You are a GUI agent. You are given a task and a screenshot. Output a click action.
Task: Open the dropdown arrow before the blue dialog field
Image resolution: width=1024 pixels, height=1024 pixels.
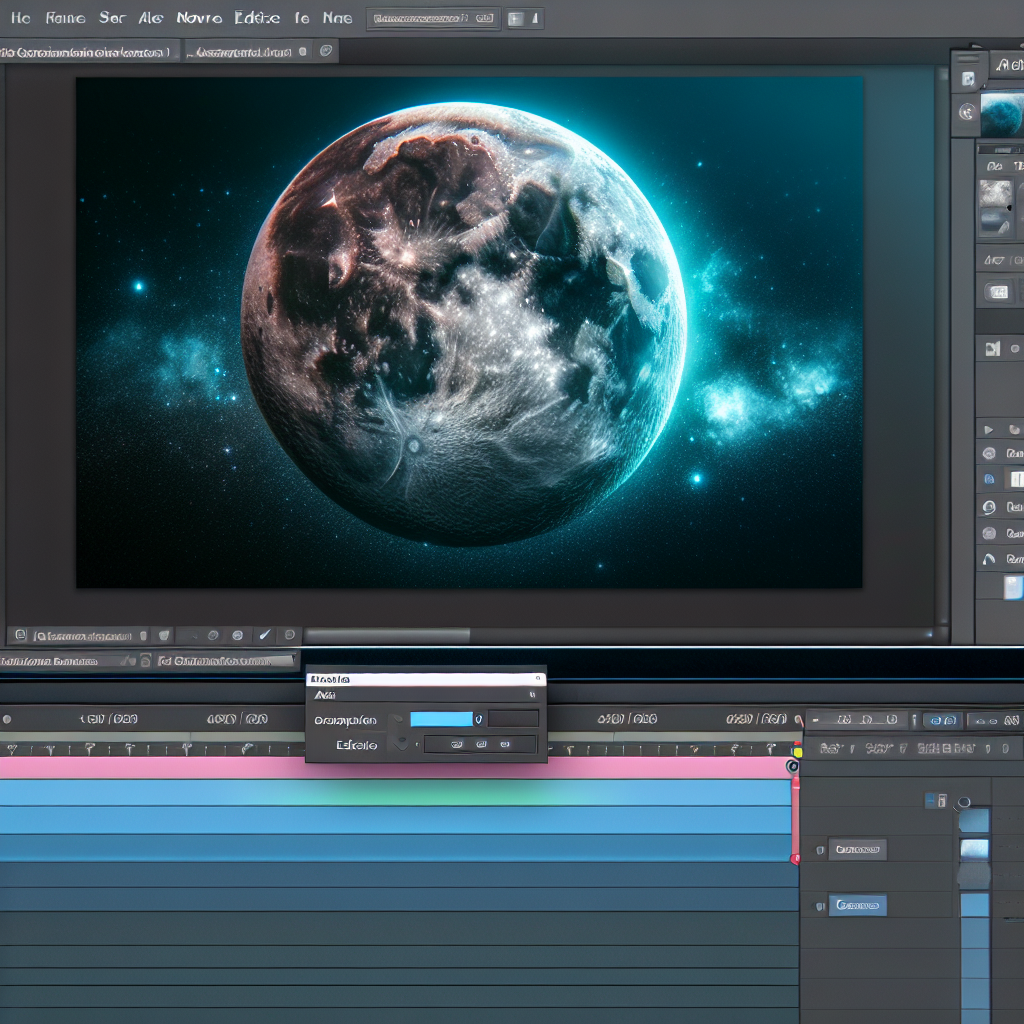[396, 720]
